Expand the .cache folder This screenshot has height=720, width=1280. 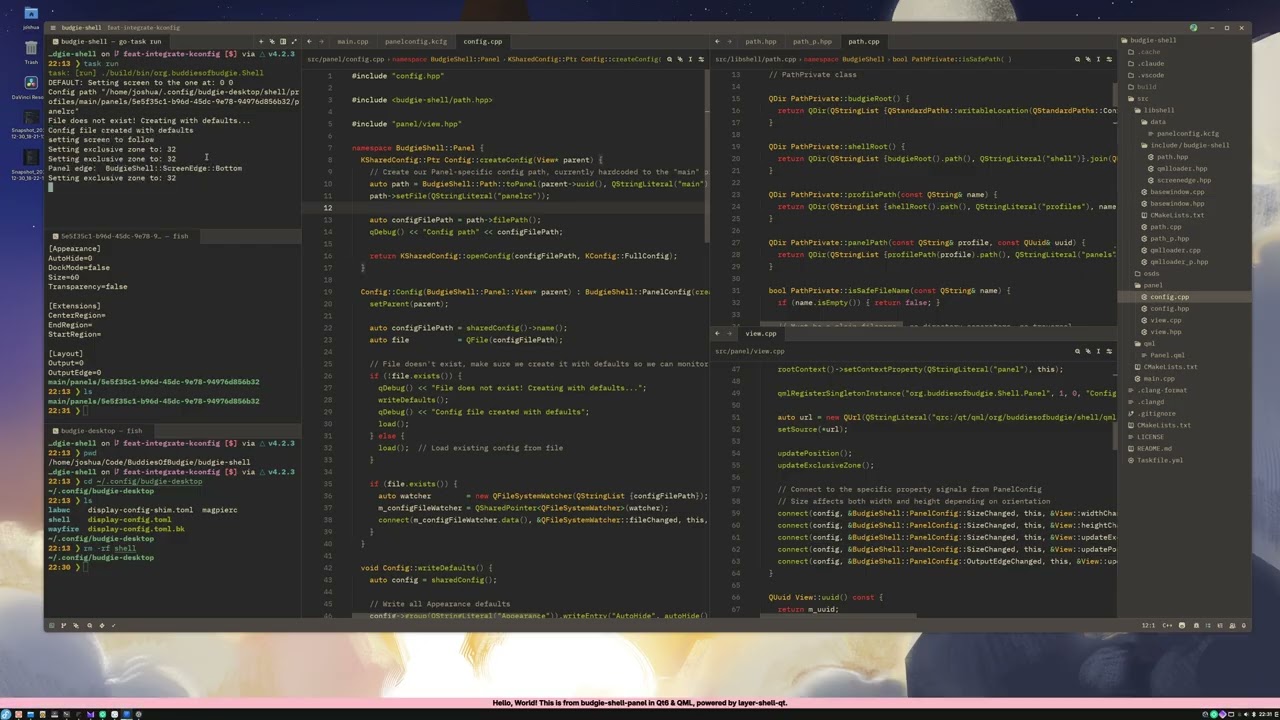coord(1145,52)
